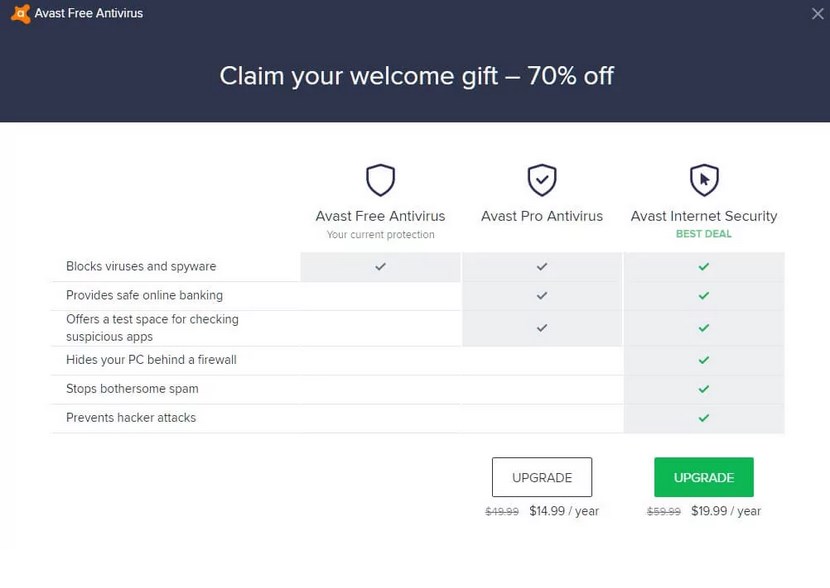Screen dimensions: 830x588
Task: Click the Pro Antivirus checkmark for test space row
Action: [x=542, y=328]
